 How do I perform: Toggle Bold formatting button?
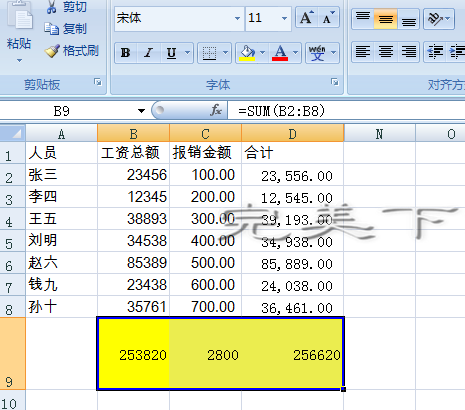click(x=126, y=53)
